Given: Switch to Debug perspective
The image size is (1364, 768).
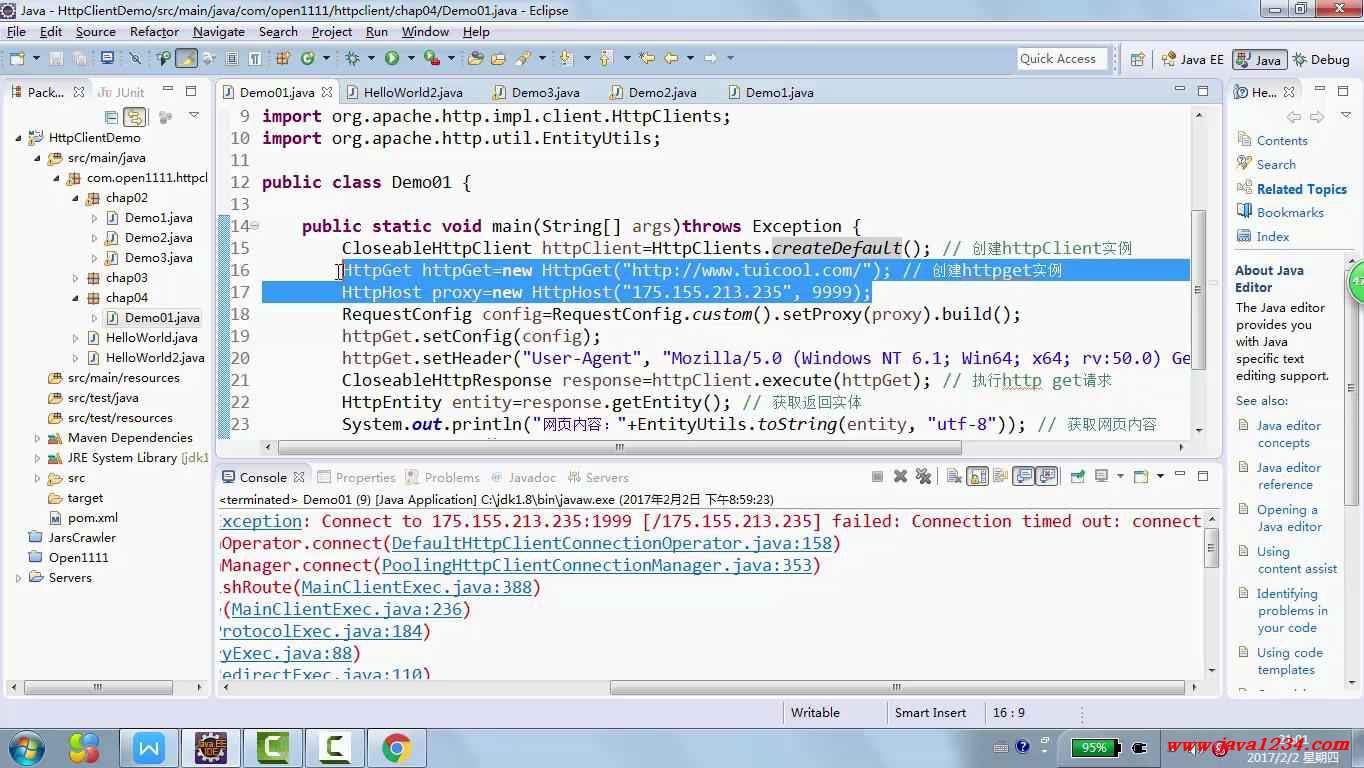Looking at the screenshot, I should (x=1320, y=59).
